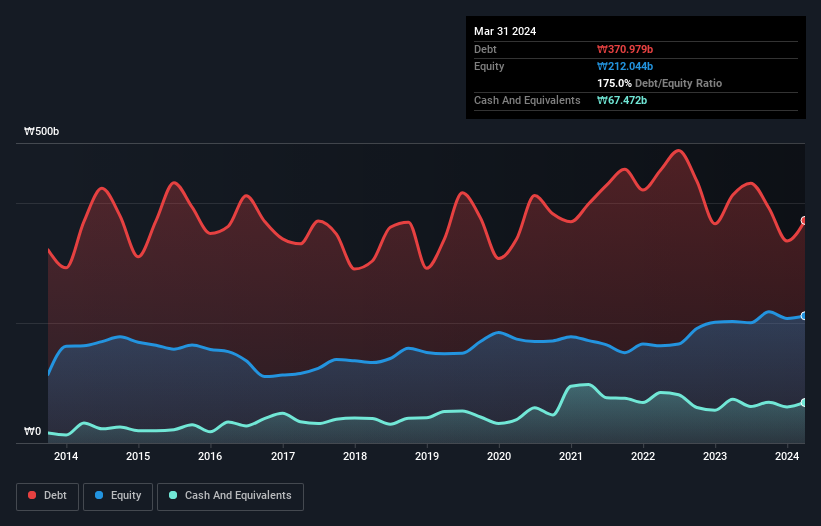The height and width of the screenshot is (526, 821).
Task: Click the 2021 x-axis label
Action: [571, 456]
